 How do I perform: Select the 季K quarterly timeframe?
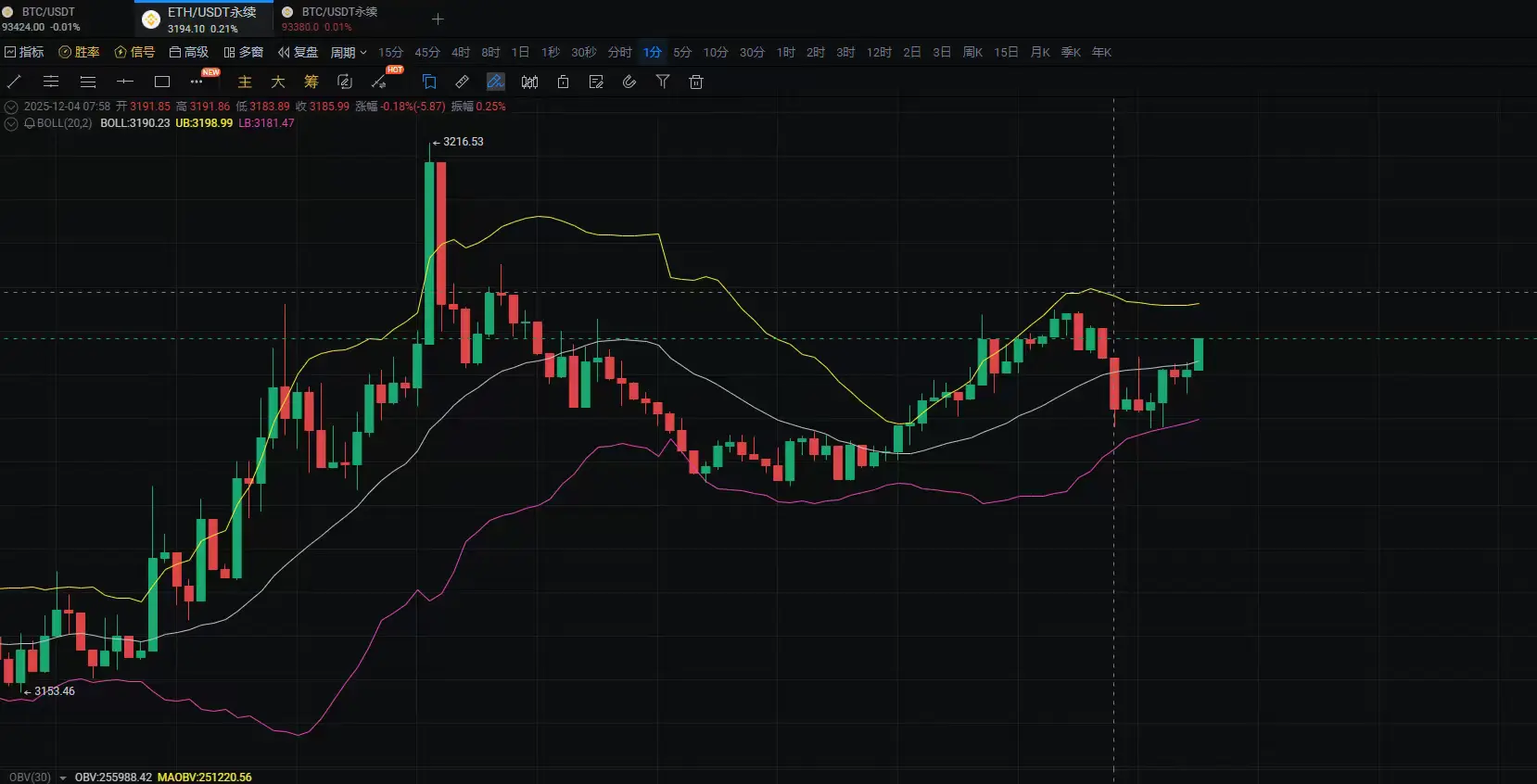click(x=1071, y=53)
